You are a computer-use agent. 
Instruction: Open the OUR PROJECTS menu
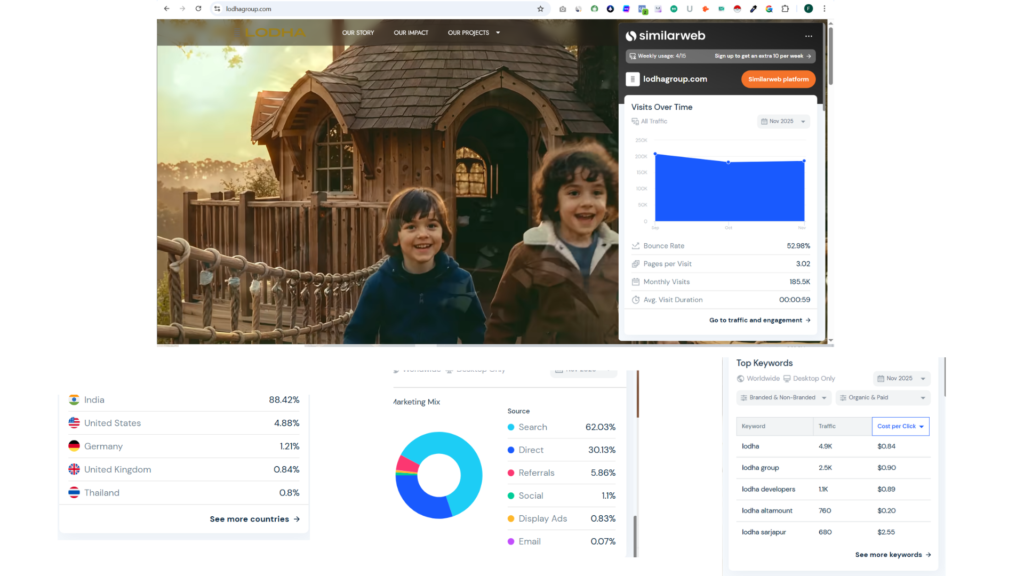[x=470, y=31]
